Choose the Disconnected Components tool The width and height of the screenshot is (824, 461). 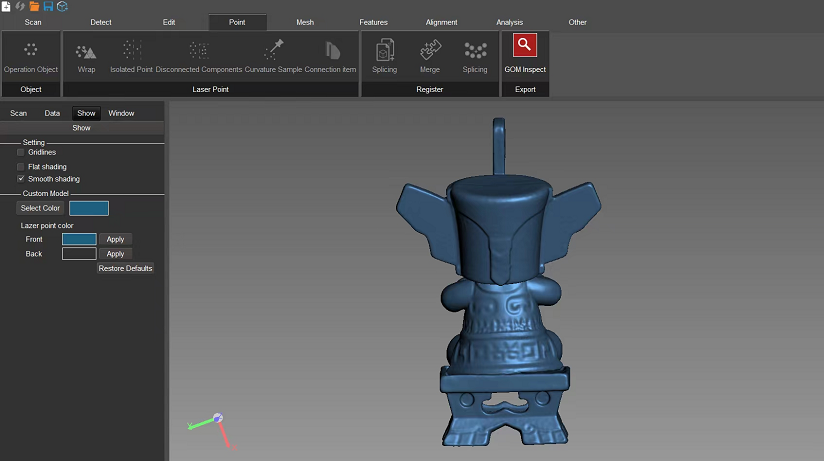(x=199, y=57)
